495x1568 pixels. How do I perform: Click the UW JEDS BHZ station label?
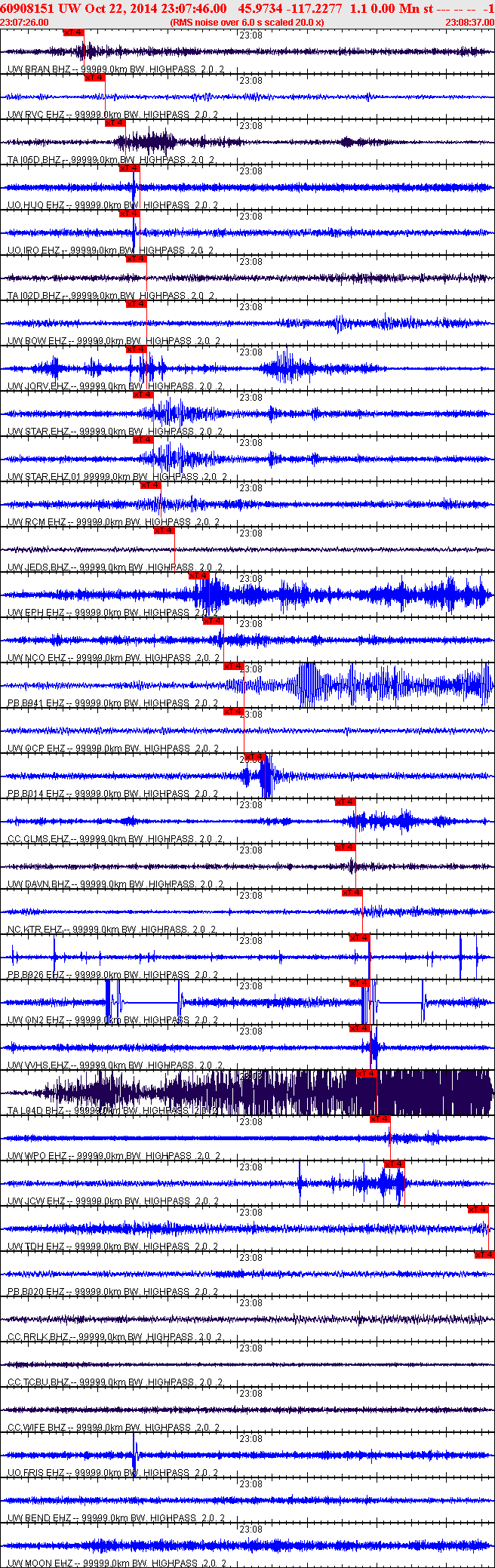pos(39,567)
